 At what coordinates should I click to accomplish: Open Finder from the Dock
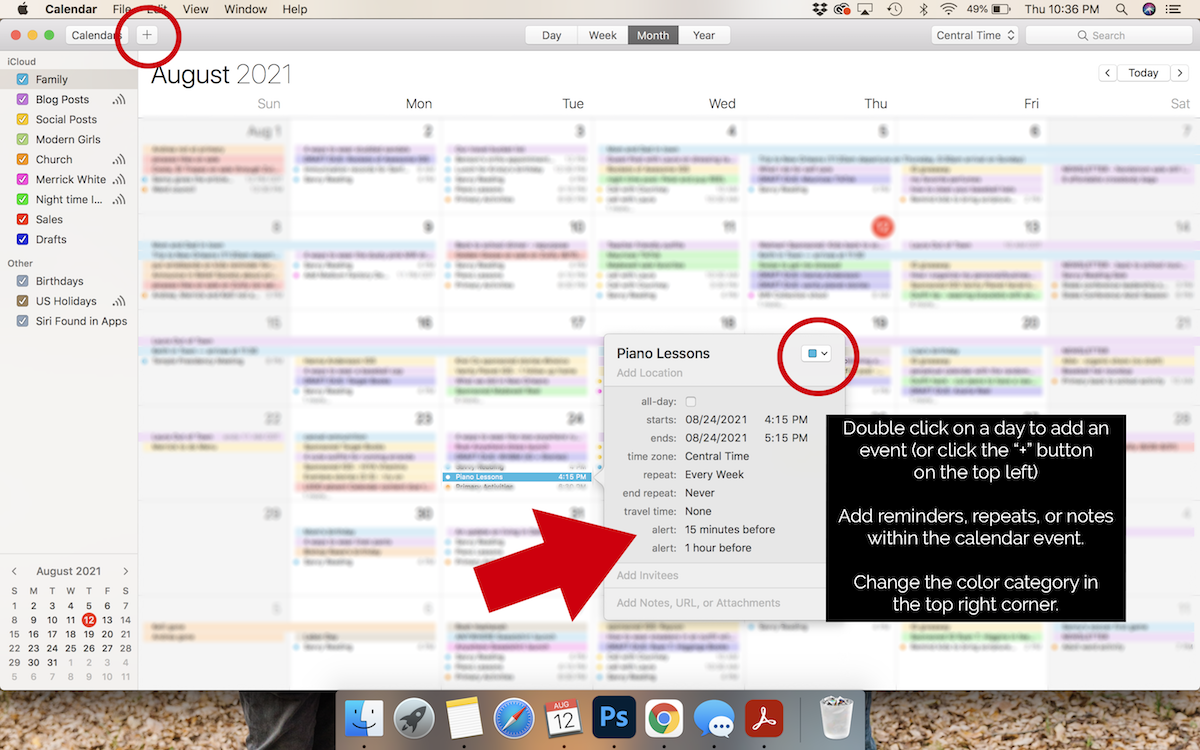point(364,718)
